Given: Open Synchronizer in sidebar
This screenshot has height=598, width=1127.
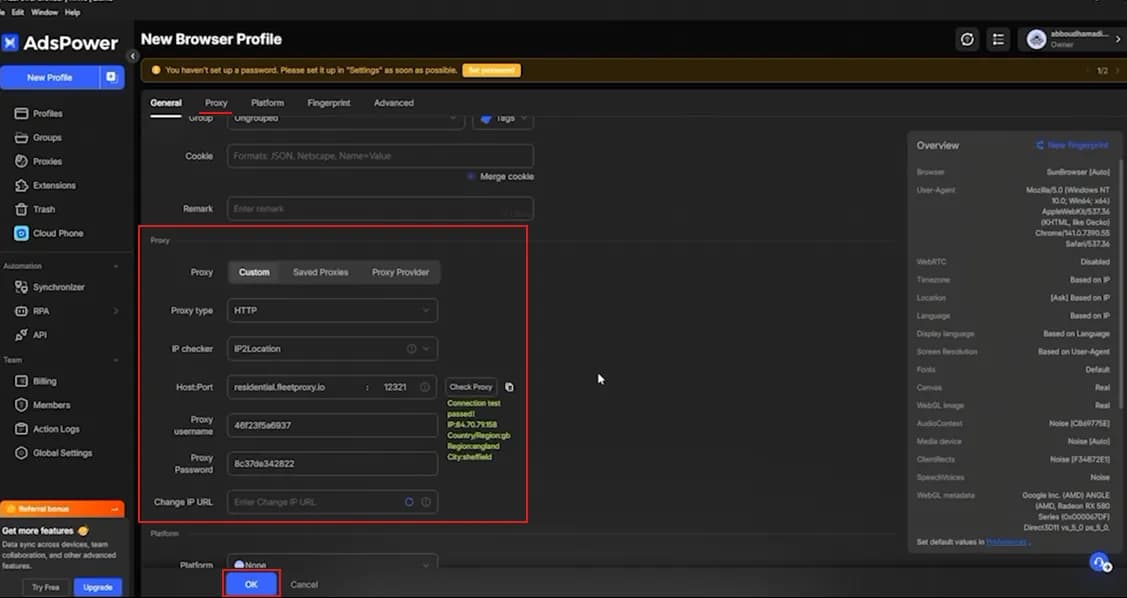Looking at the screenshot, I should click(50, 287).
